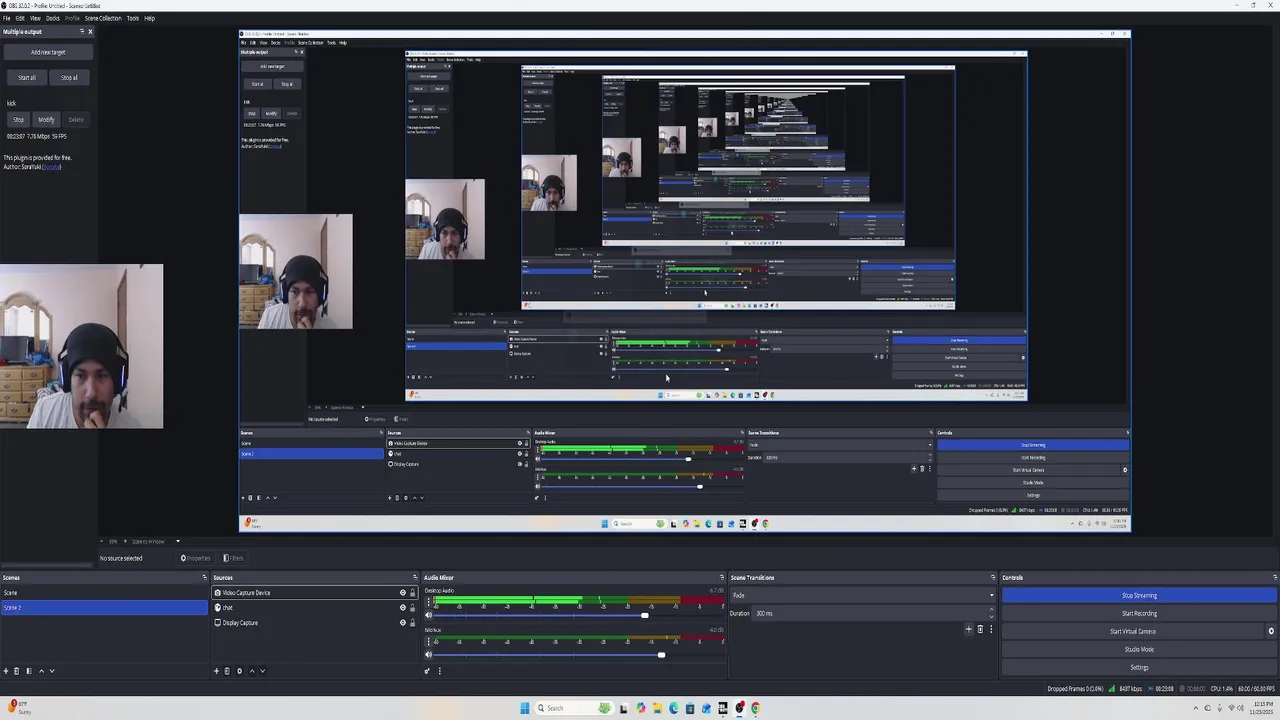This screenshot has height=720, width=1280.
Task: Open the View menu
Action: click(35, 18)
